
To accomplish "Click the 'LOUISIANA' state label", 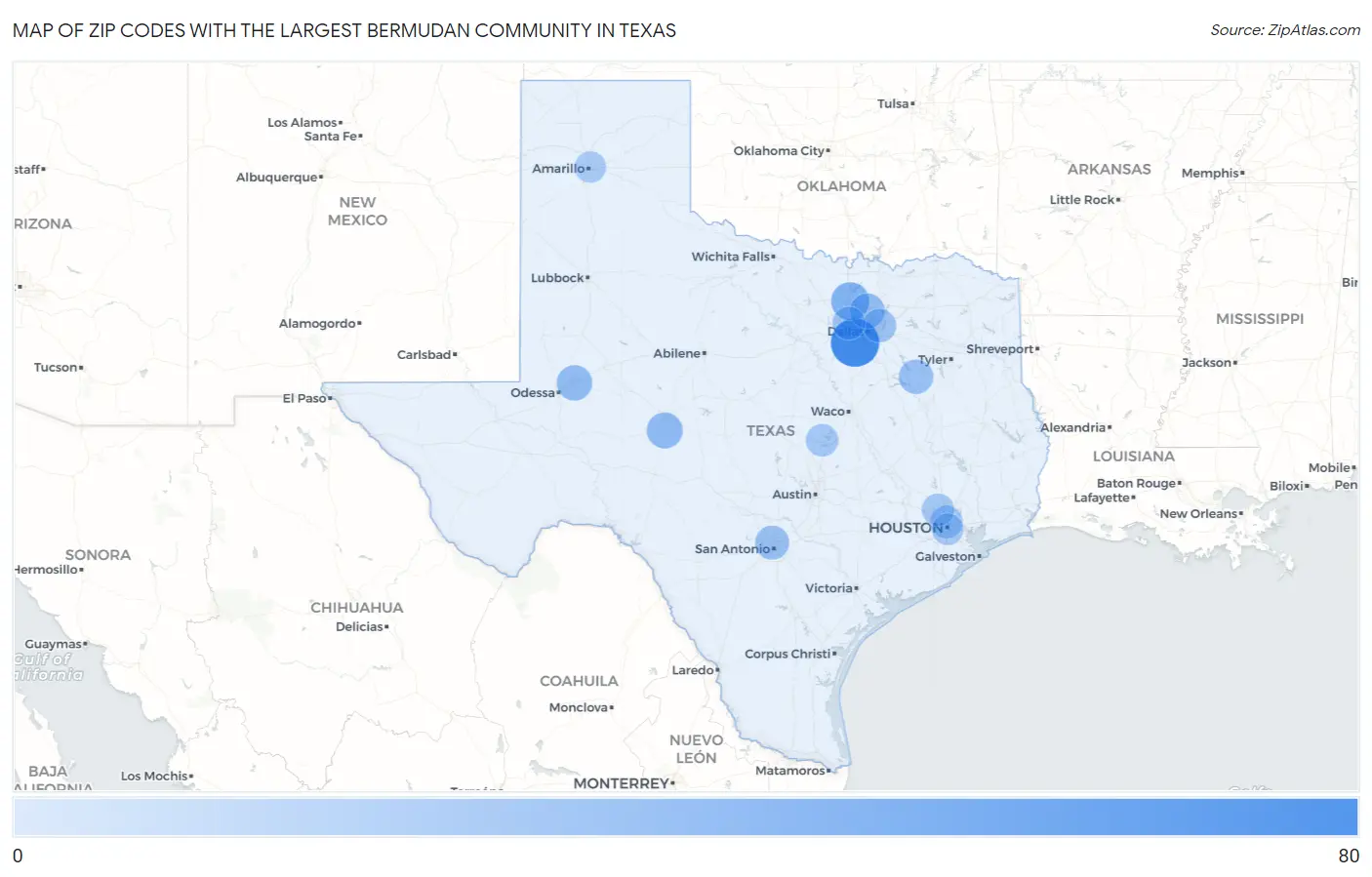I will (1134, 457).
